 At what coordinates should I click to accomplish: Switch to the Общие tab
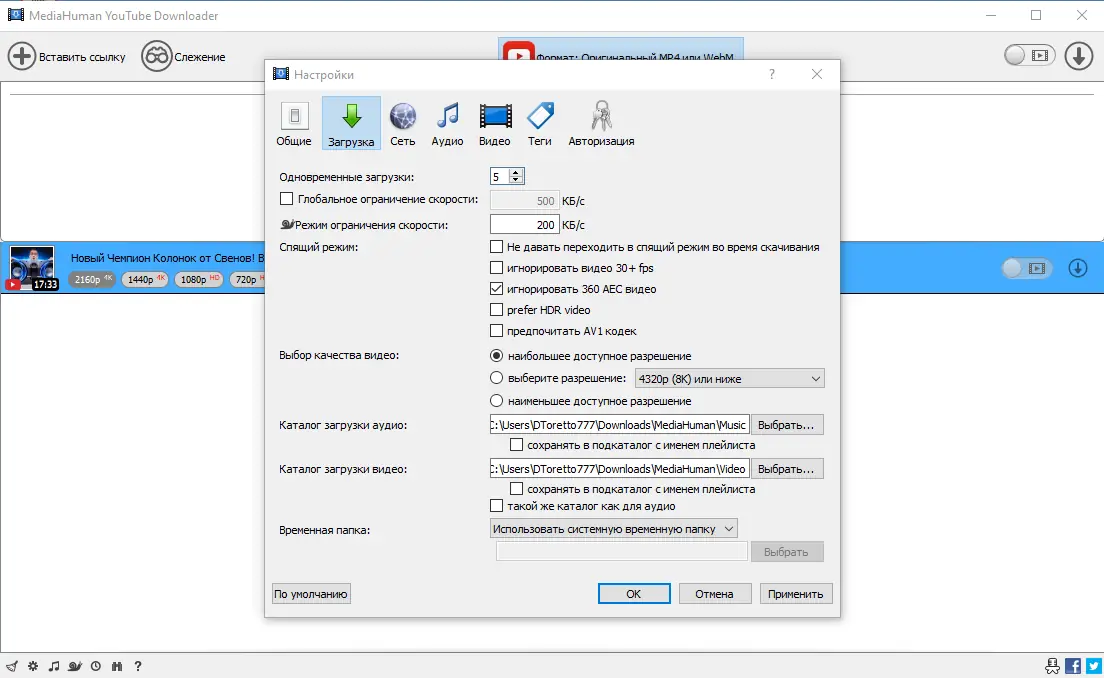coord(294,122)
